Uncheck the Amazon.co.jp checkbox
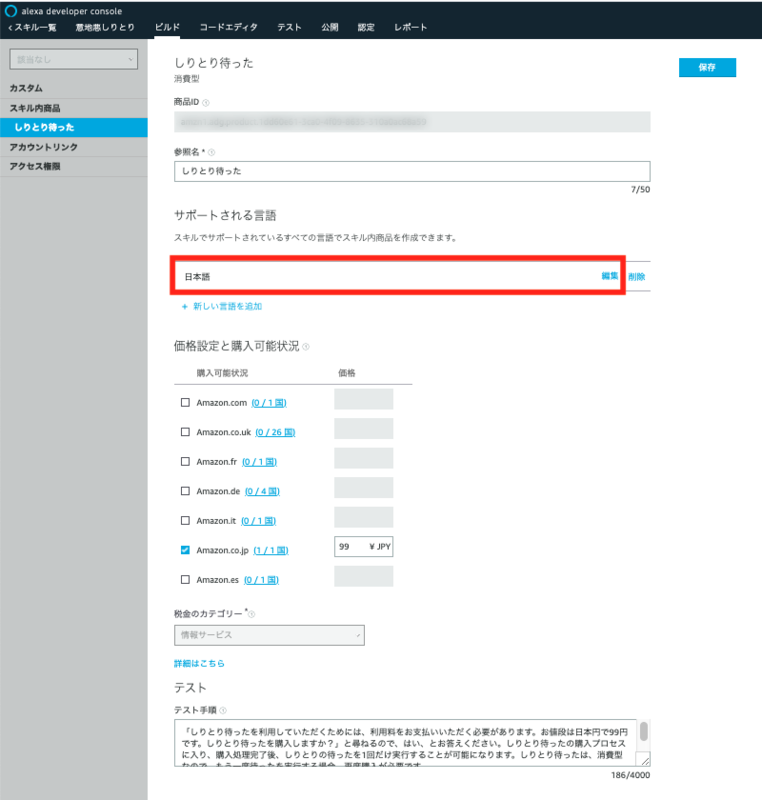Viewport: 762px width, 800px height. [x=185, y=550]
